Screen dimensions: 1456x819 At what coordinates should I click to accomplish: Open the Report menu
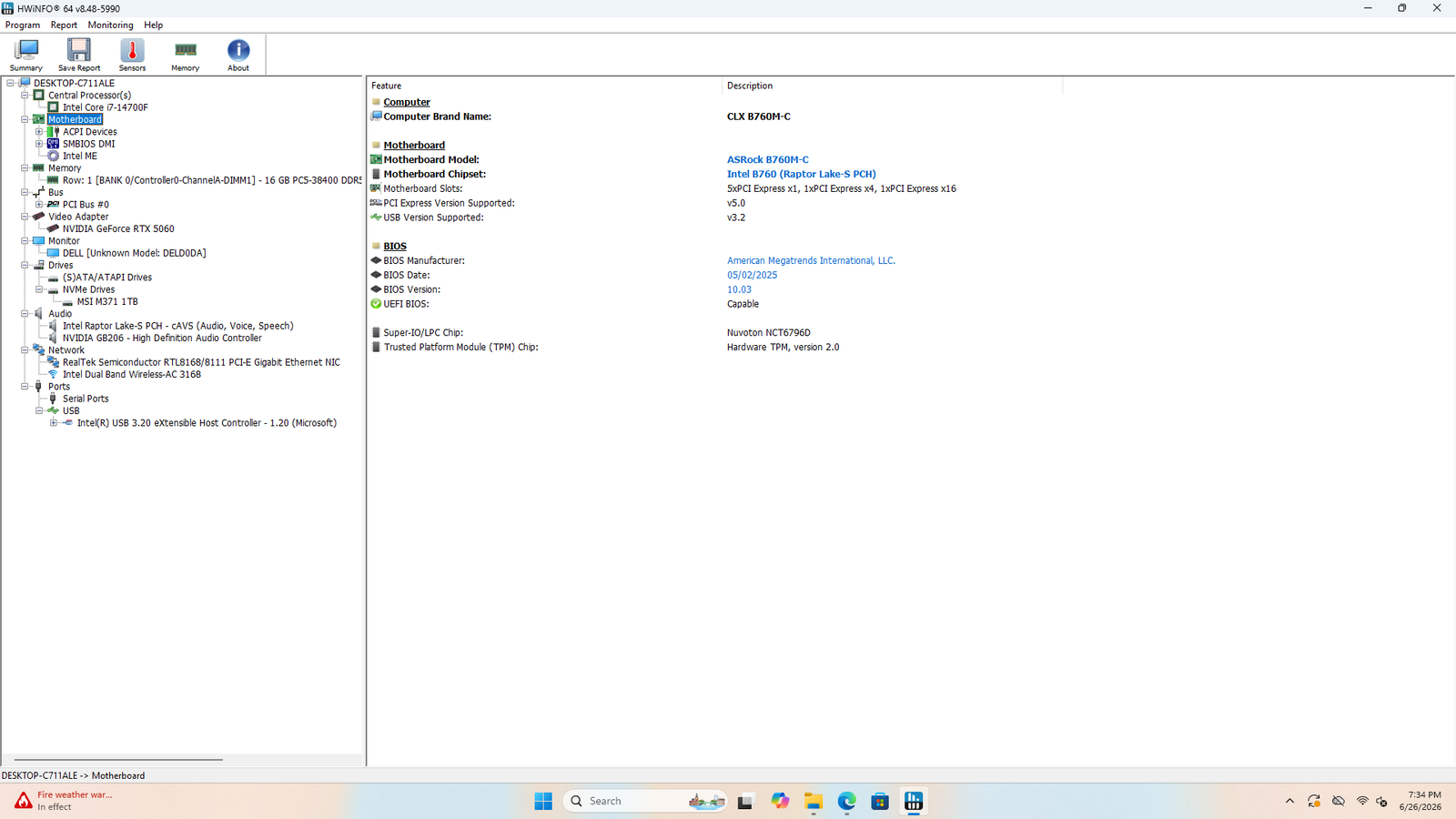click(64, 25)
